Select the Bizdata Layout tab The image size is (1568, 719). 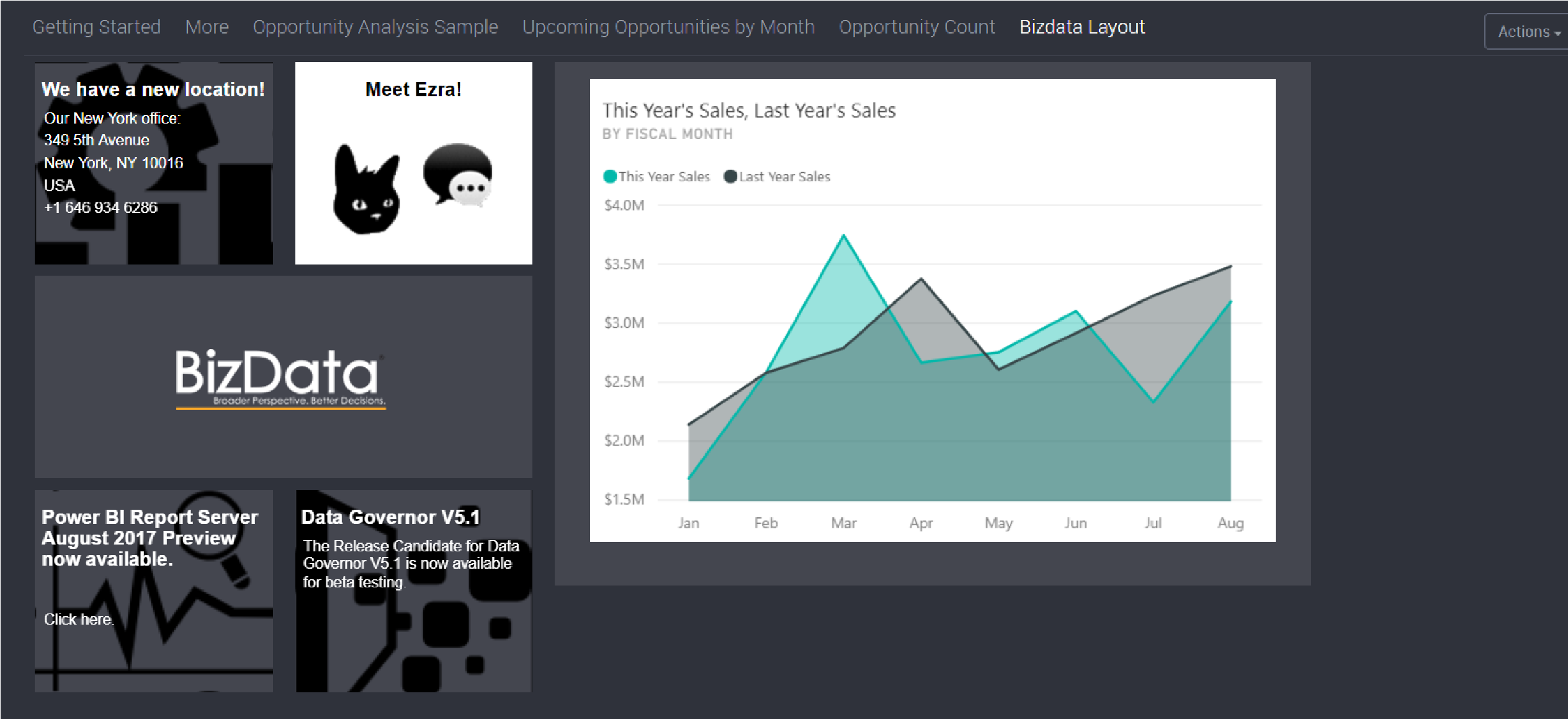pos(1082,27)
